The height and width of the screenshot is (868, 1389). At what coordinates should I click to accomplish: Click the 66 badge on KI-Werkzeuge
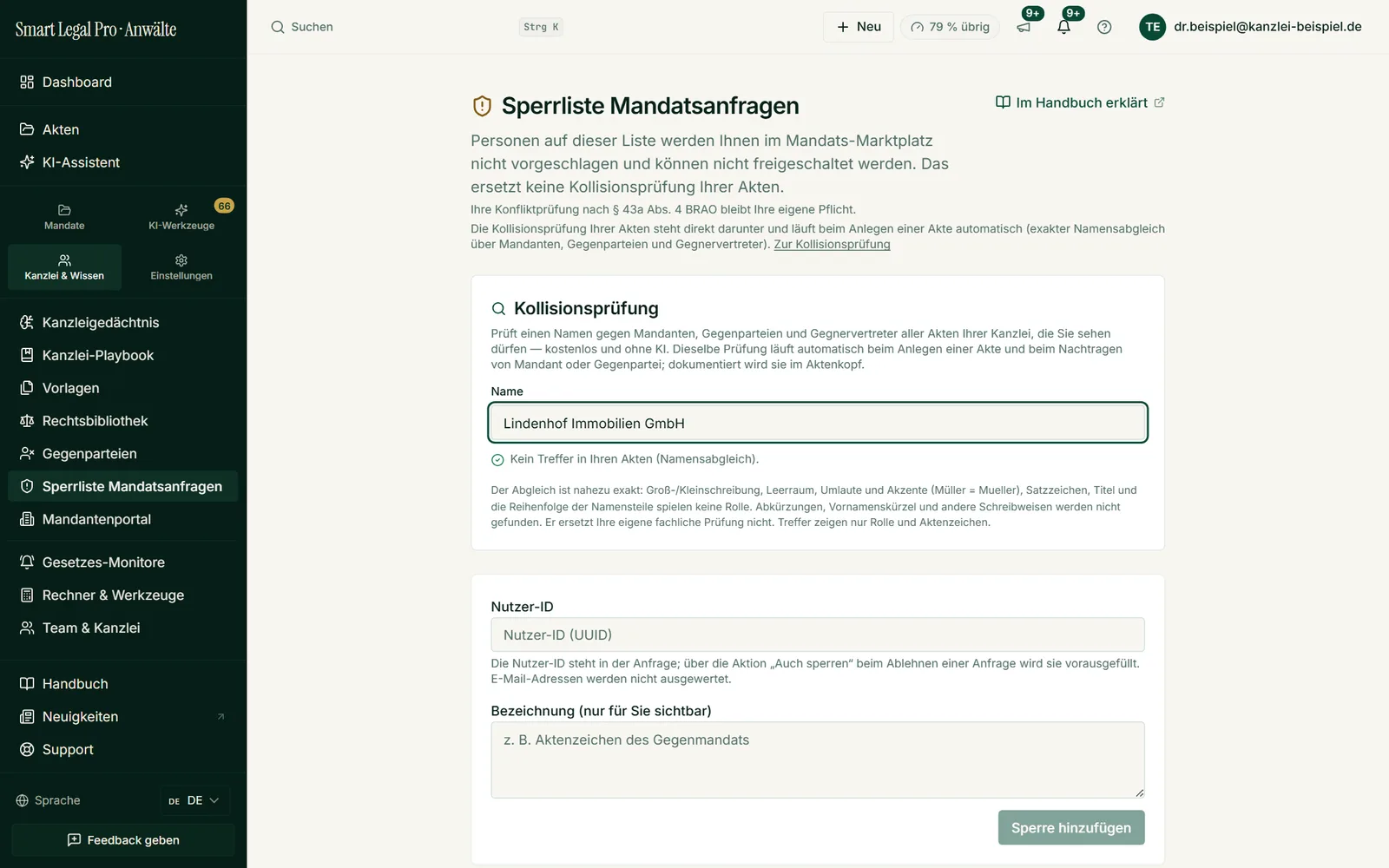coord(224,206)
